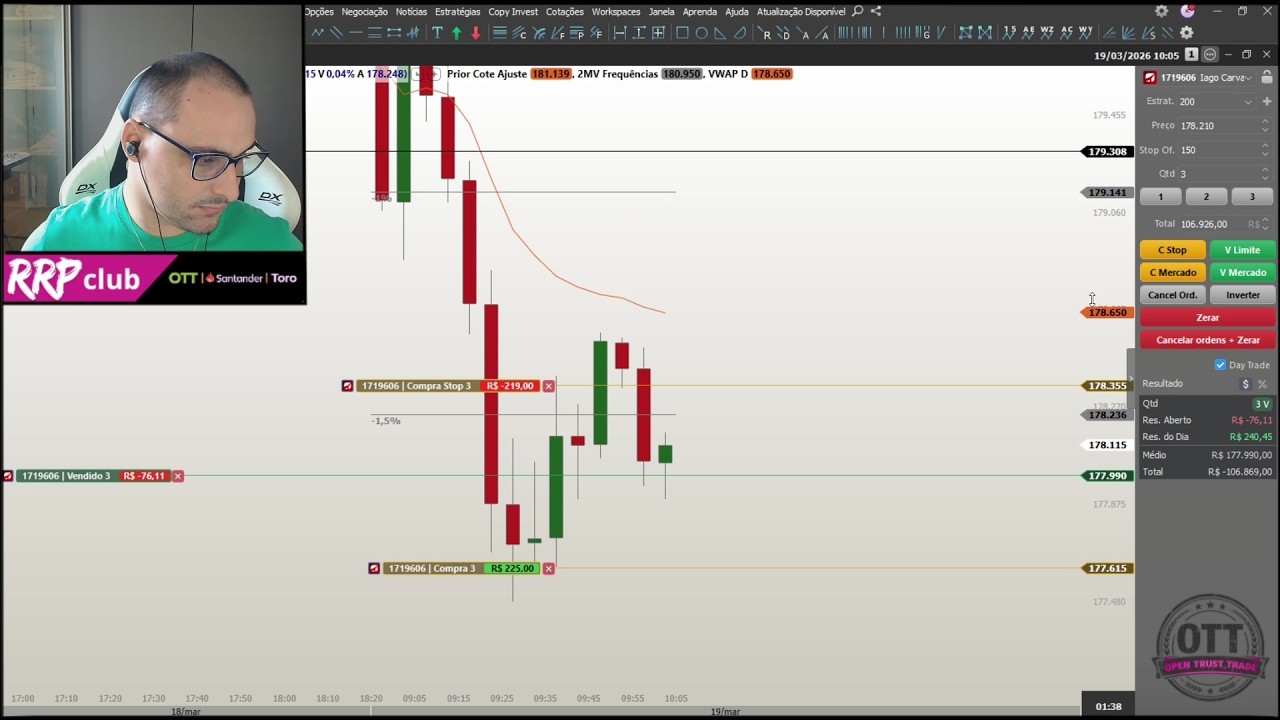Select the text annotation tool
The height and width of the screenshot is (720, 1280).
[x=437, y=33]
